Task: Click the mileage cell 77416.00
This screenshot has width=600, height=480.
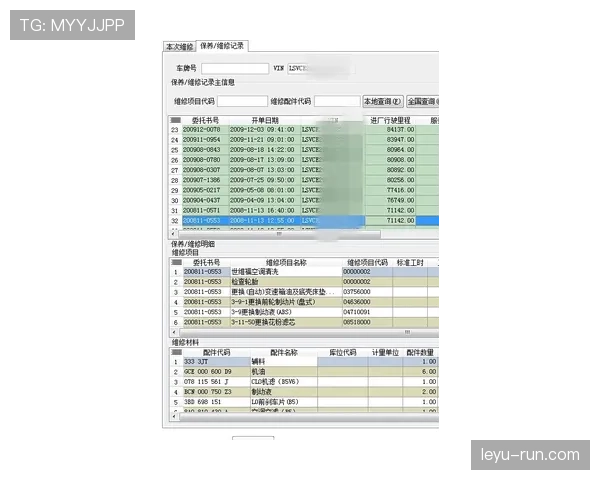Action: coord(390,190)
